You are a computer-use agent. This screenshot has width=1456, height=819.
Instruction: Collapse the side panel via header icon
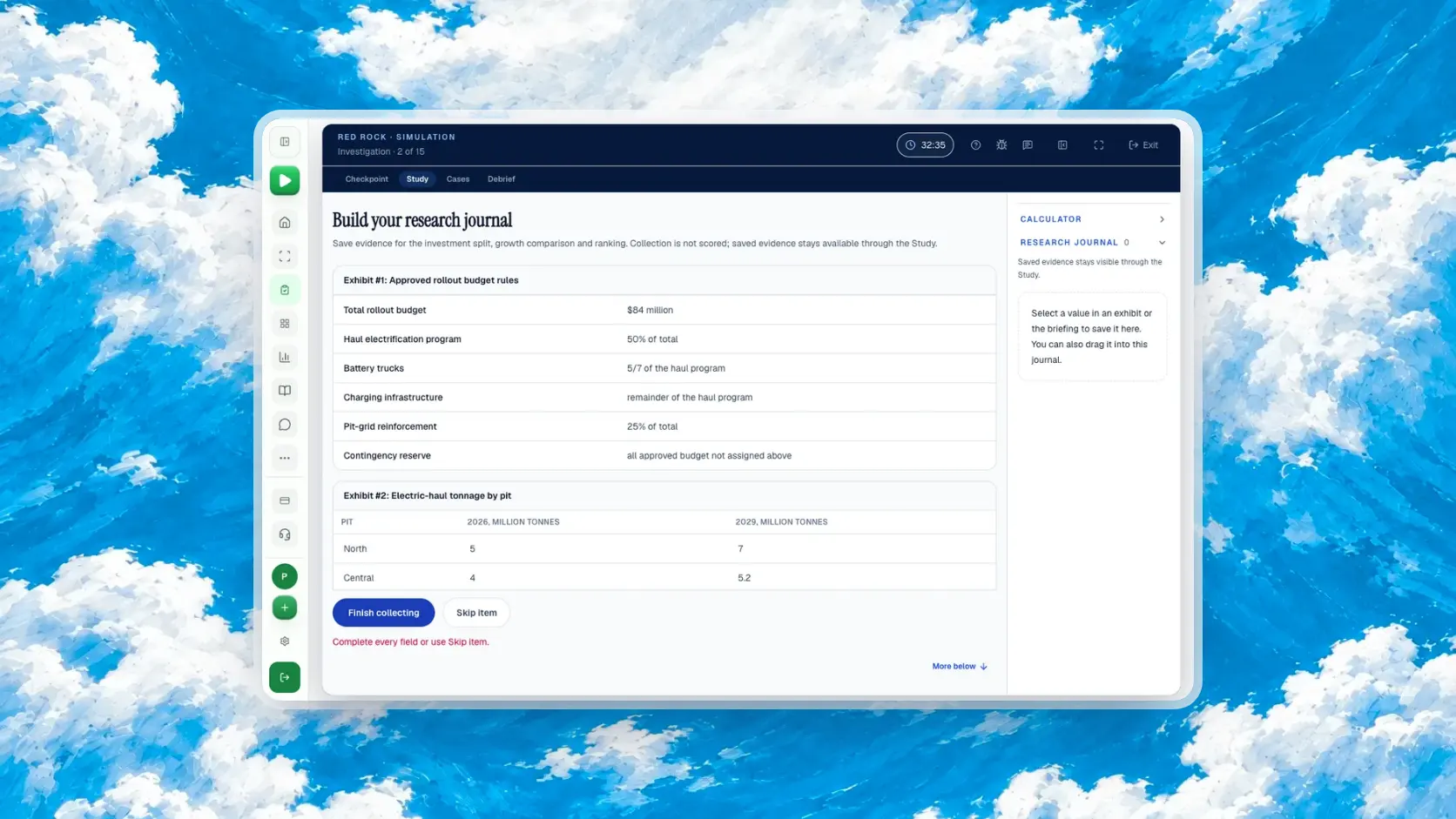click(x=1063, y=145)
